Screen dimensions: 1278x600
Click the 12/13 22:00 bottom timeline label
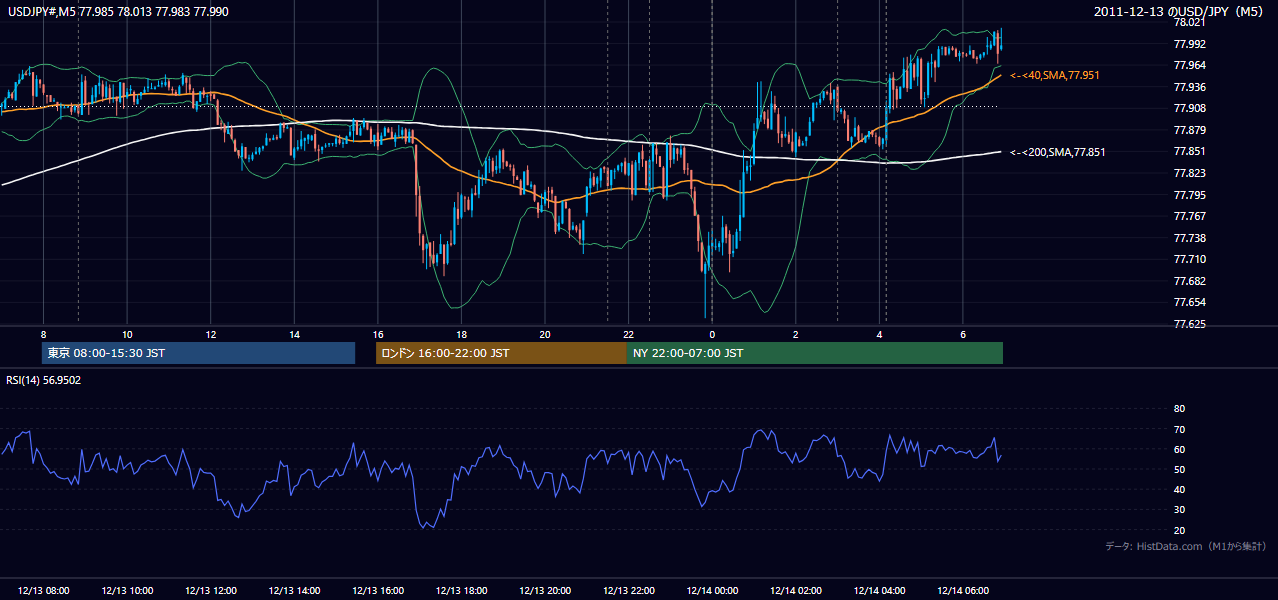tap(629, 591)
